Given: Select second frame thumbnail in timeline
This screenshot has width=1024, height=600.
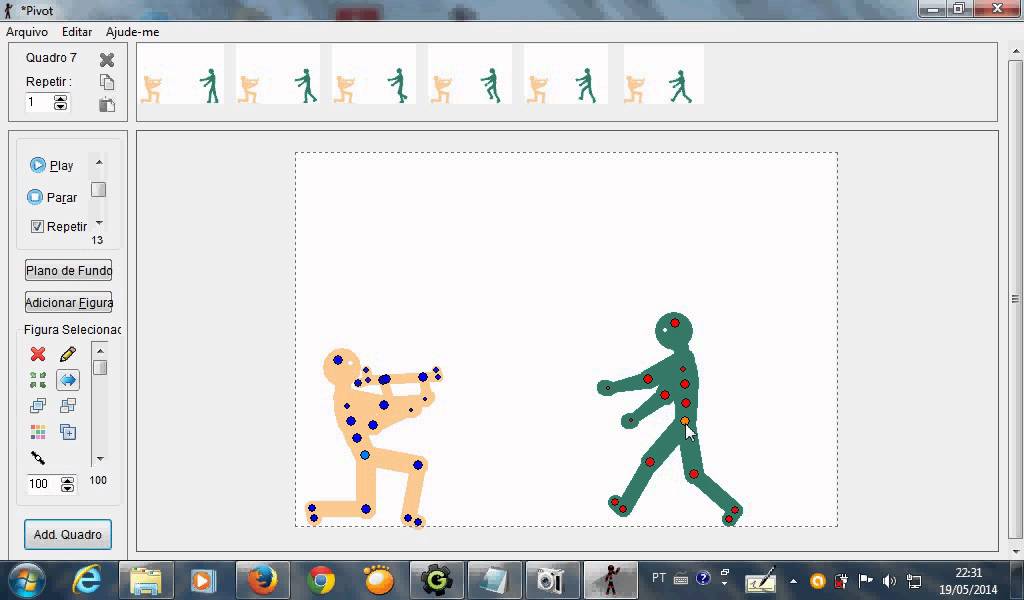Looking at the screenshot, I should (x=278, y=74).
